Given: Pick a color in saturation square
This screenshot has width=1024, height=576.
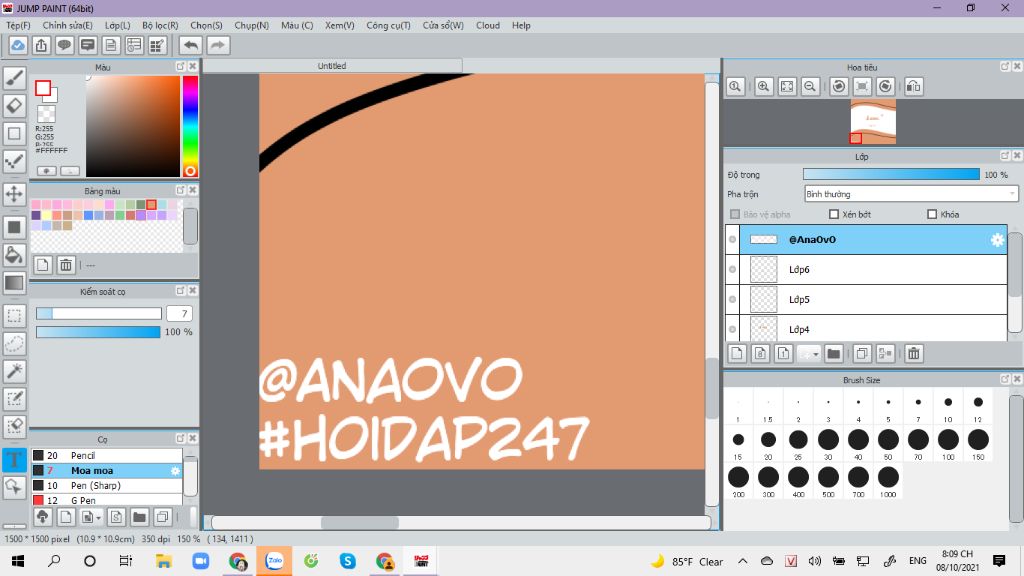Looking at the screenshot, I should pos(133,126).
